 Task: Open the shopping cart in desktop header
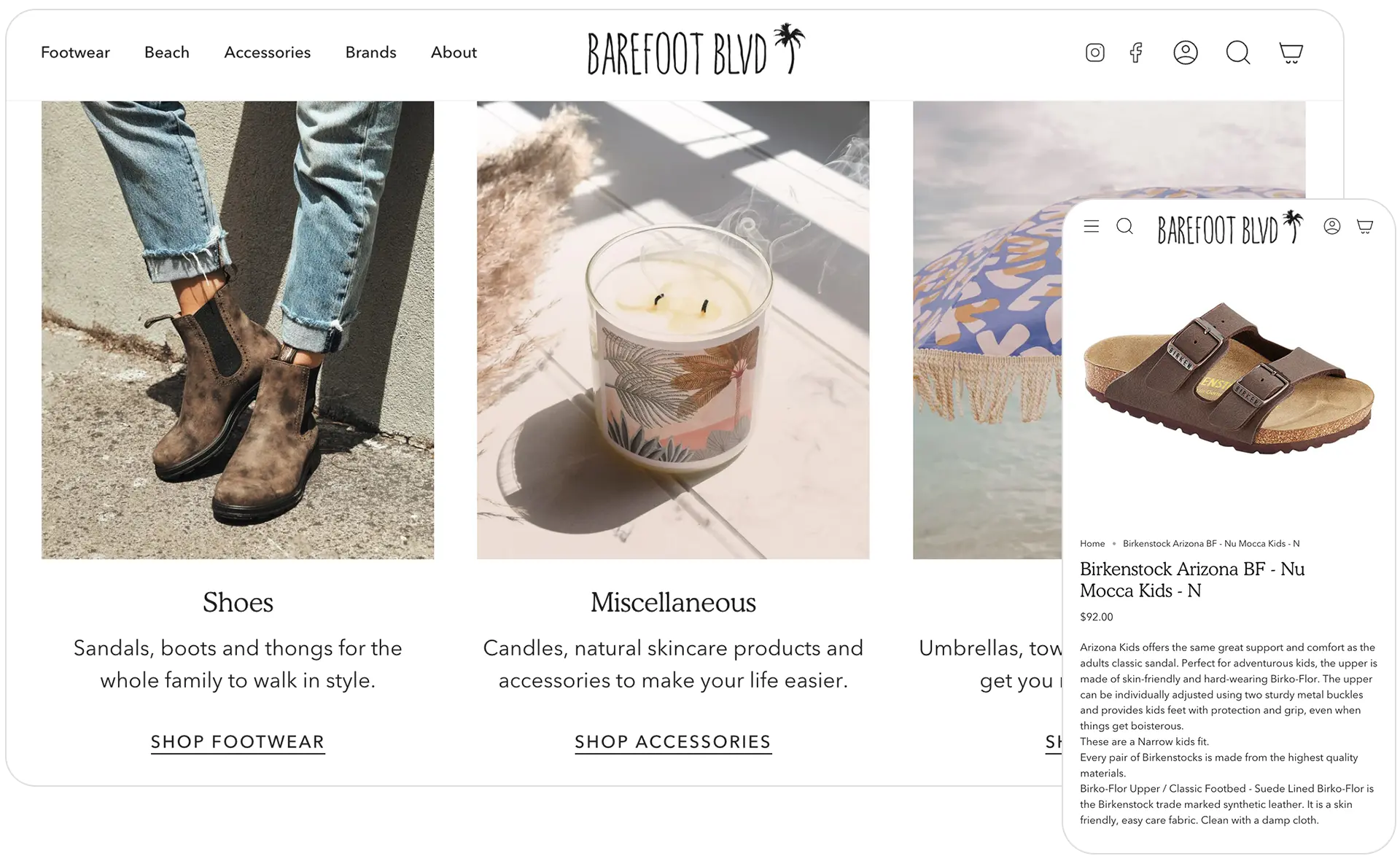point(1291,52)
